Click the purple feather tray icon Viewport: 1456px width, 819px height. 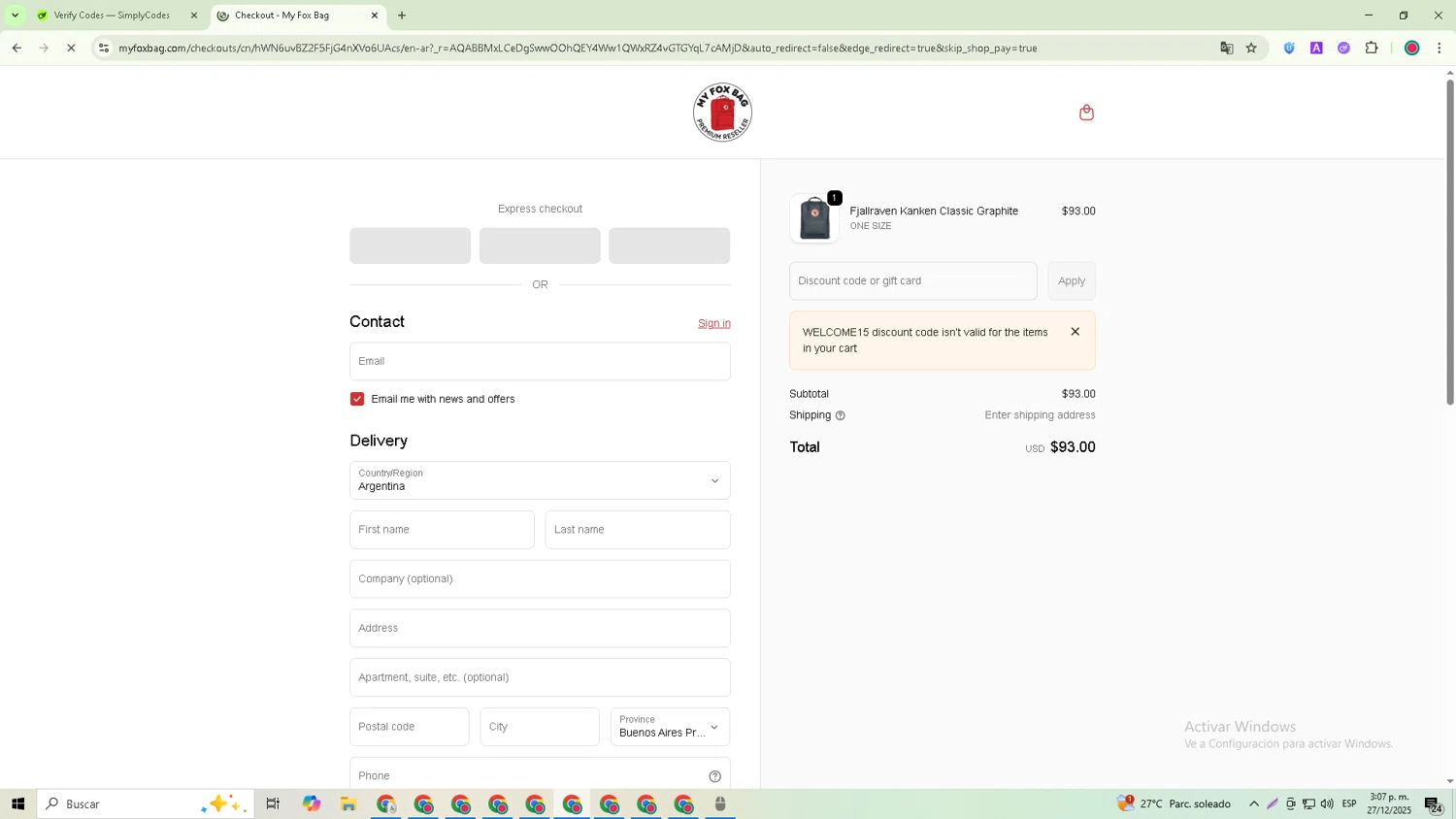(1273, 803)
